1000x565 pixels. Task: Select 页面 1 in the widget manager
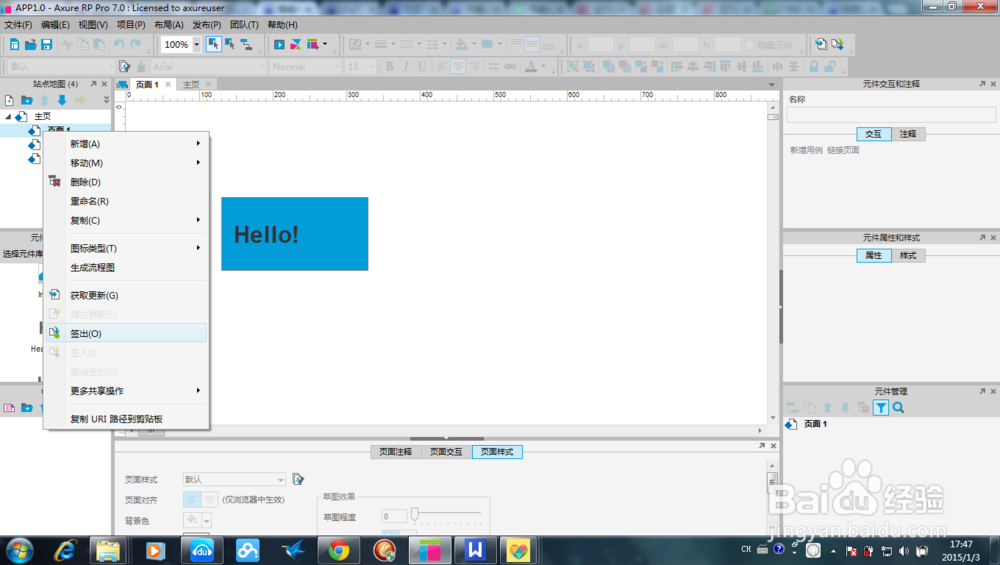pyautogui.click(x=815, y=424)
